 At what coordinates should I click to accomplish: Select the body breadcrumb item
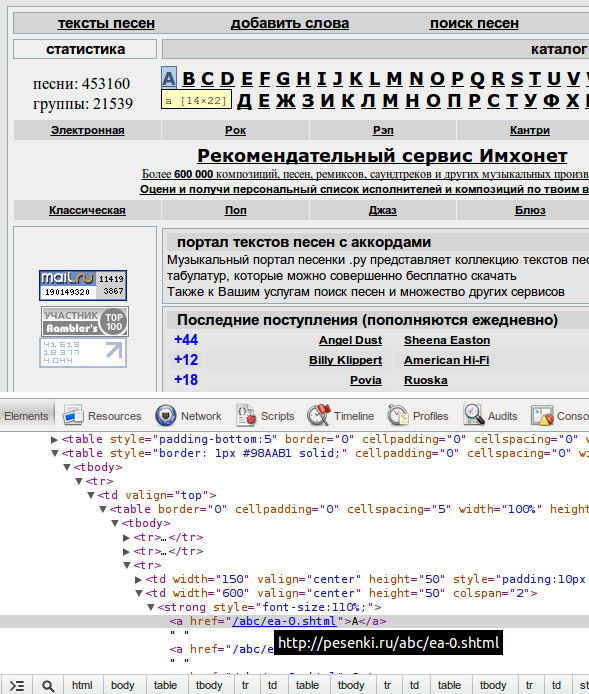tap(122, 686)
